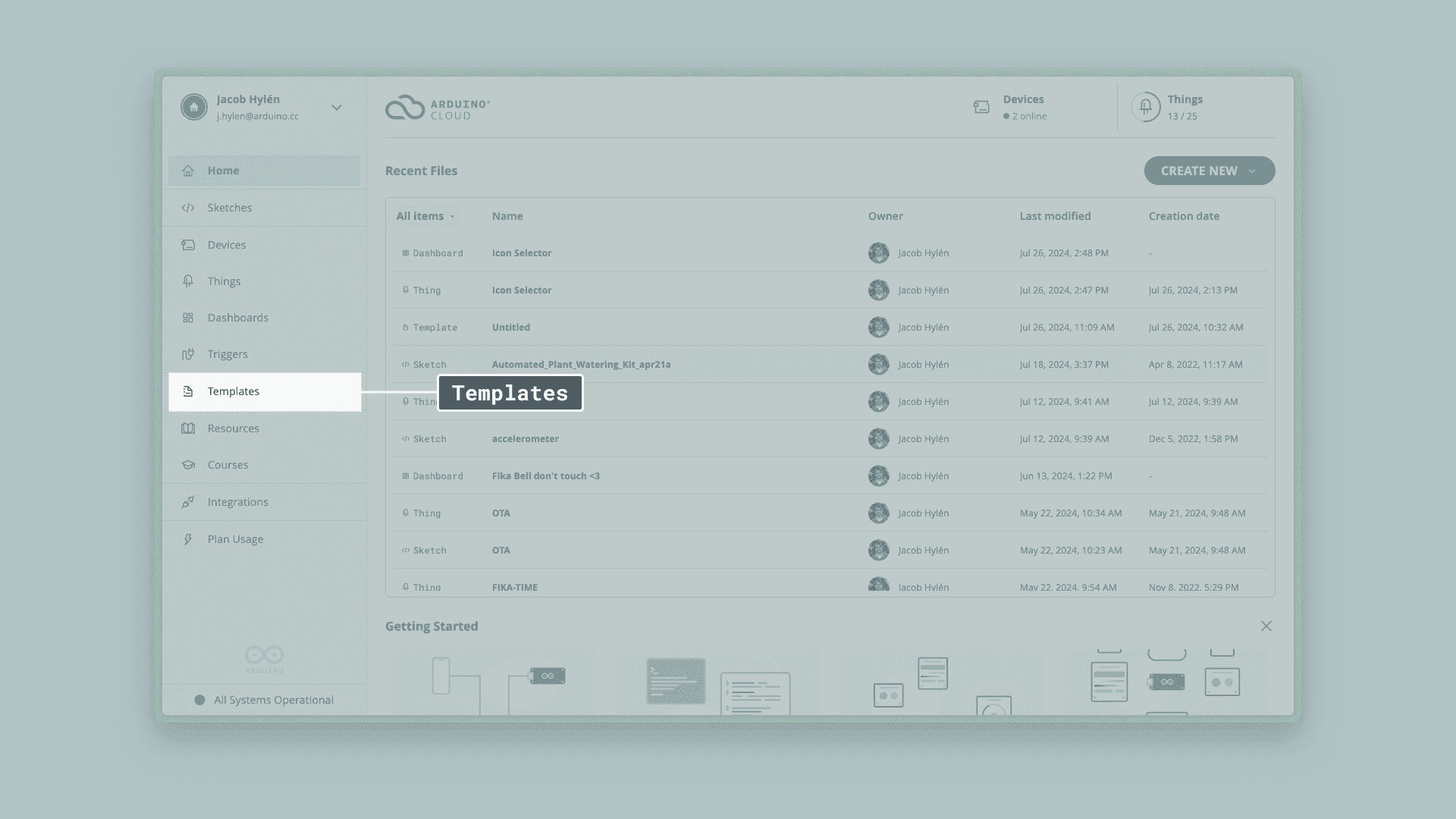Expand the CREATE NEW options chevron
Viewport: 1456px width, 819px height.
point(1253,171)
